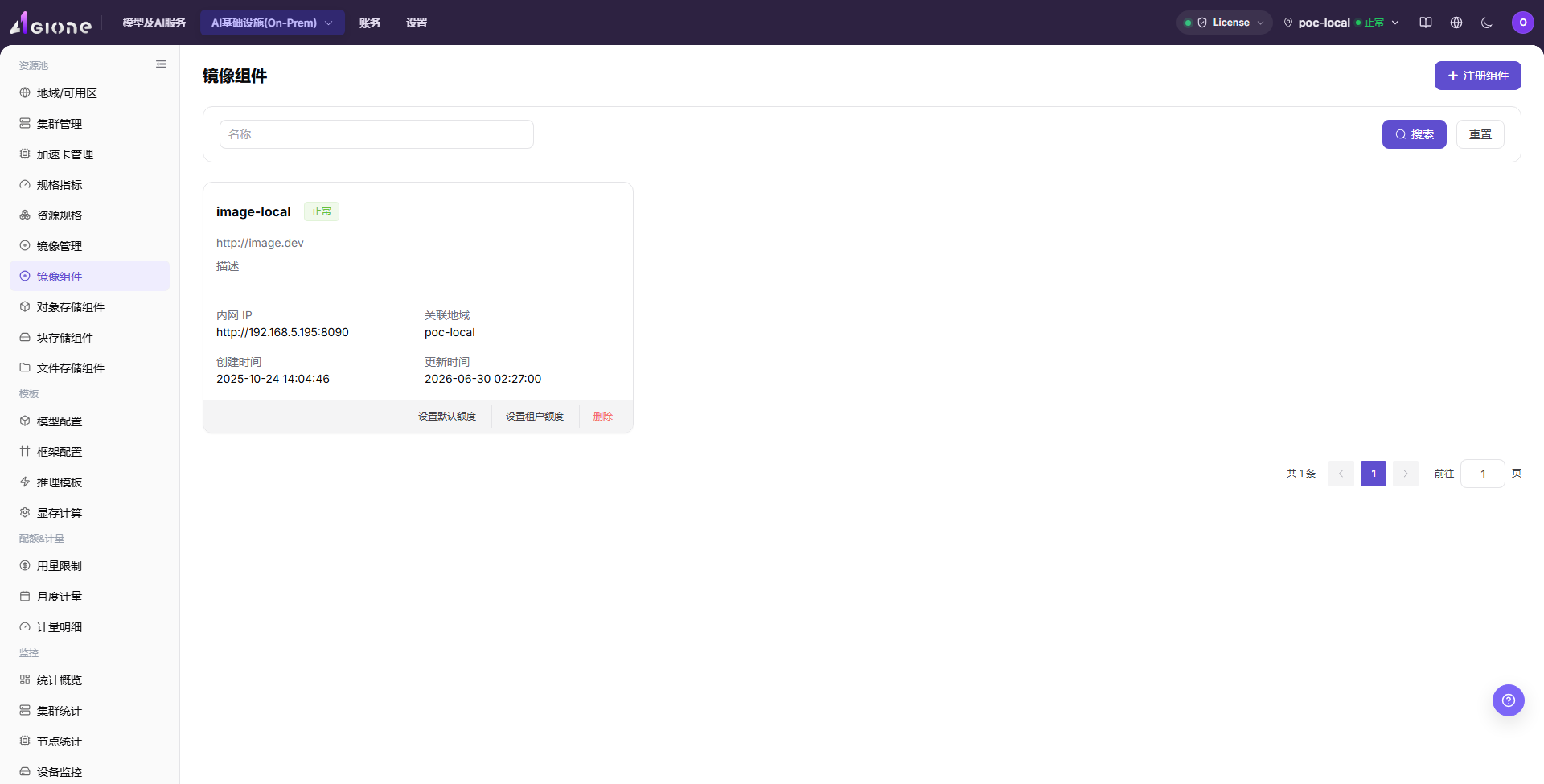Click the 集群管理 server icon
This screenshot has width=1544, height=784.
click(25, 124)
